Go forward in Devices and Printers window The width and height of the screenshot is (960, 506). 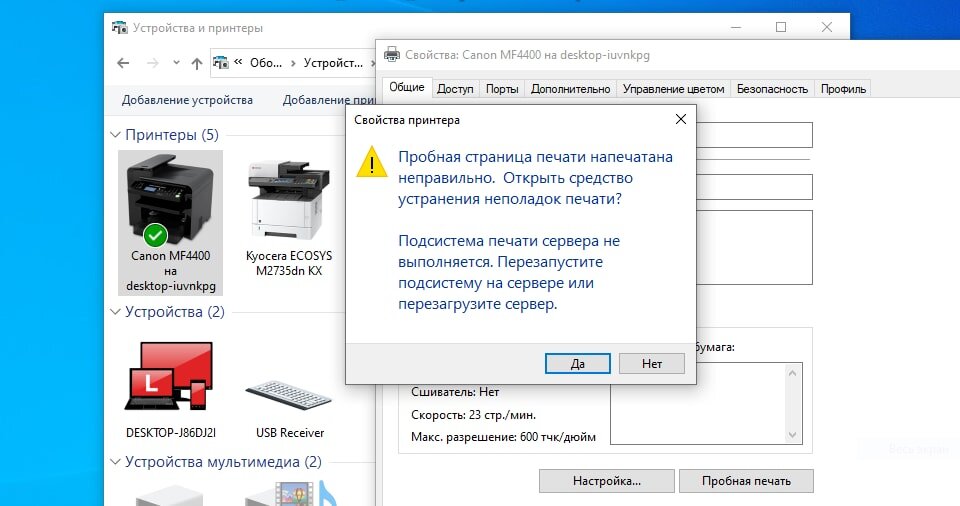tap(152, 63)
